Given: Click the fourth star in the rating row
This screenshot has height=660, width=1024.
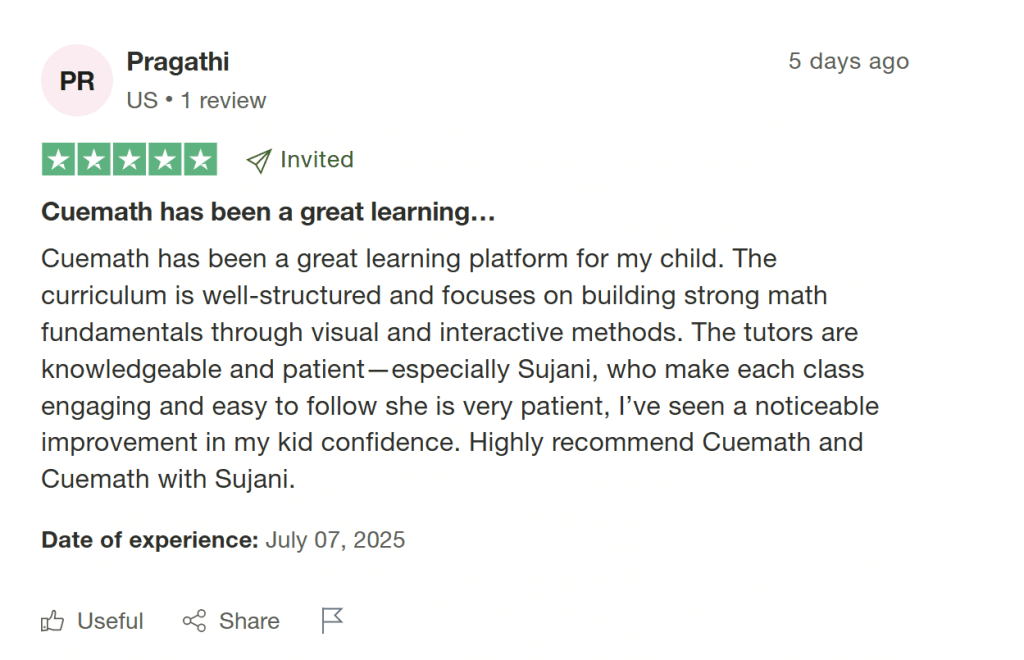Looking at the screenshot, I should [x=163, y=159].
